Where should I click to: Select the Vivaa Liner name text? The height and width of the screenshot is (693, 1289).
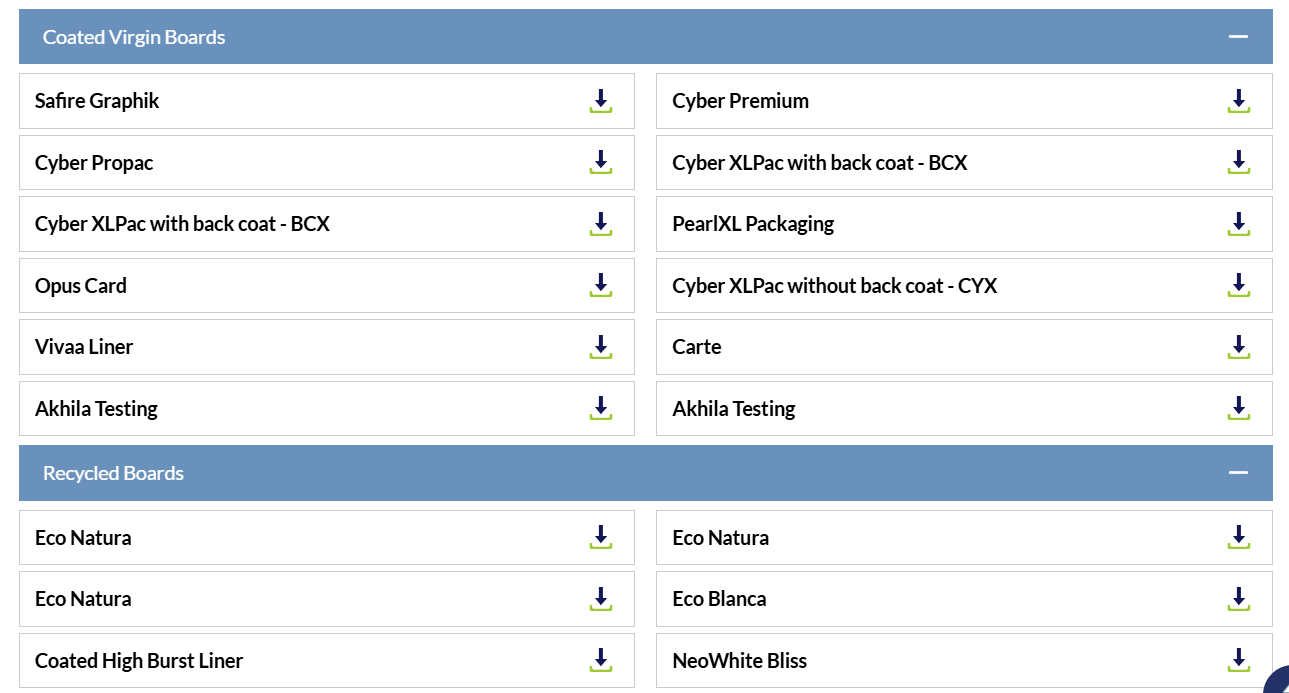(84, 347)
